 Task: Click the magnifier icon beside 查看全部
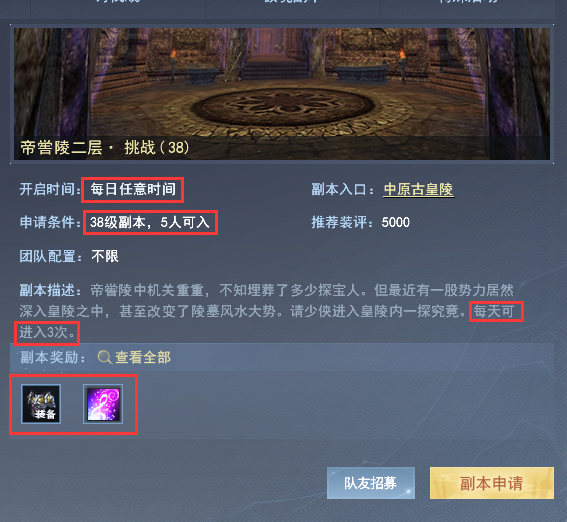point(105,358)
